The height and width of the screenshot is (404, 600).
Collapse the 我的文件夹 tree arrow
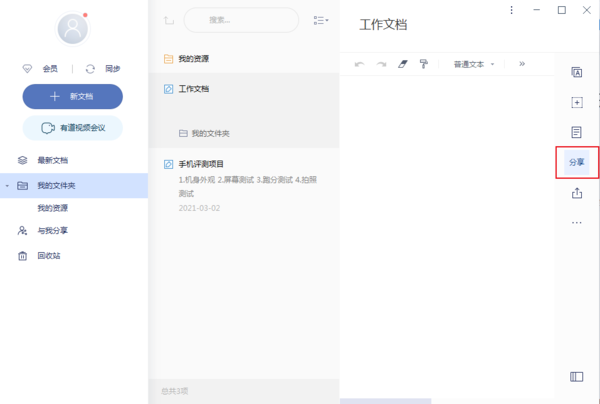7,185
